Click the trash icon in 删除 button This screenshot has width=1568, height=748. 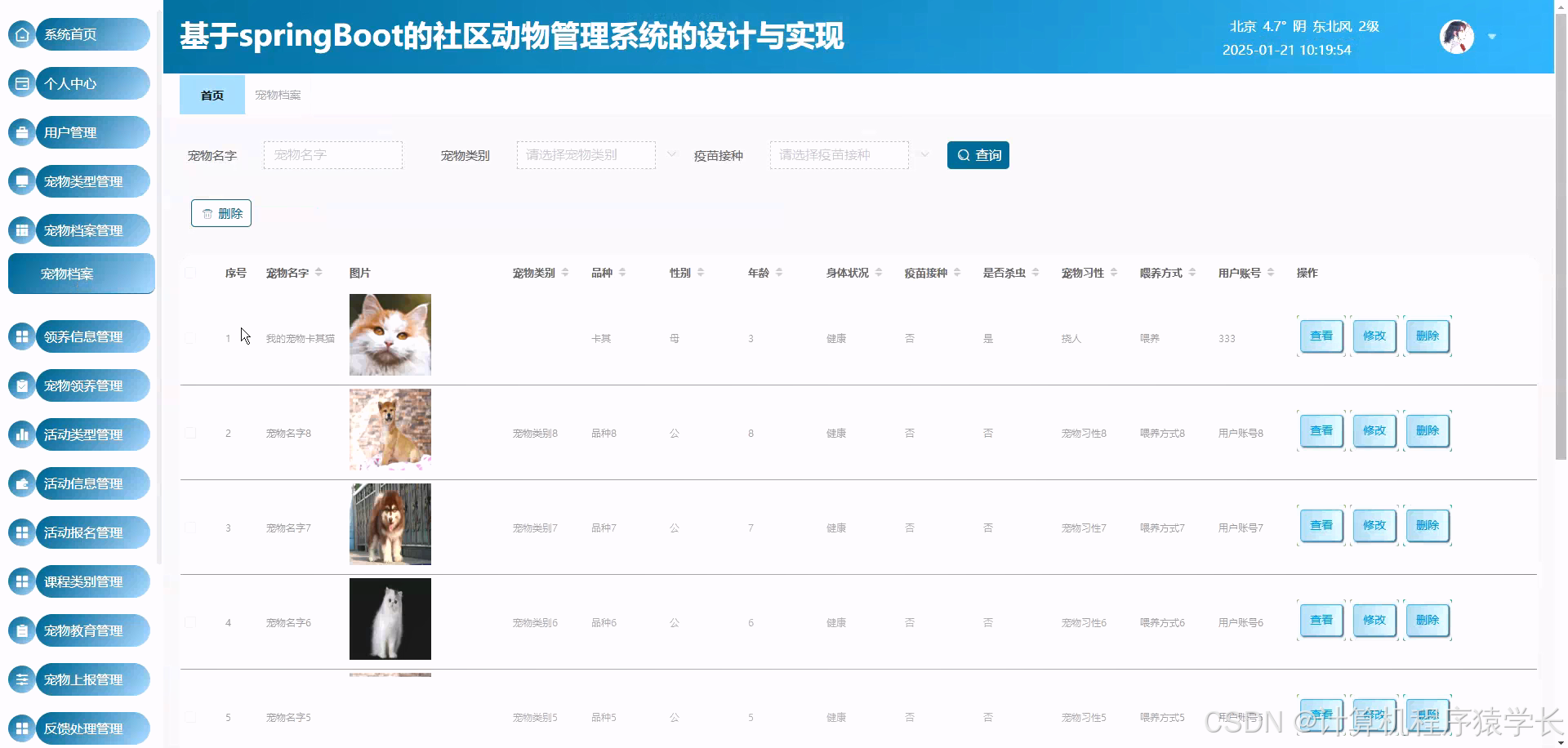(207, 213)
